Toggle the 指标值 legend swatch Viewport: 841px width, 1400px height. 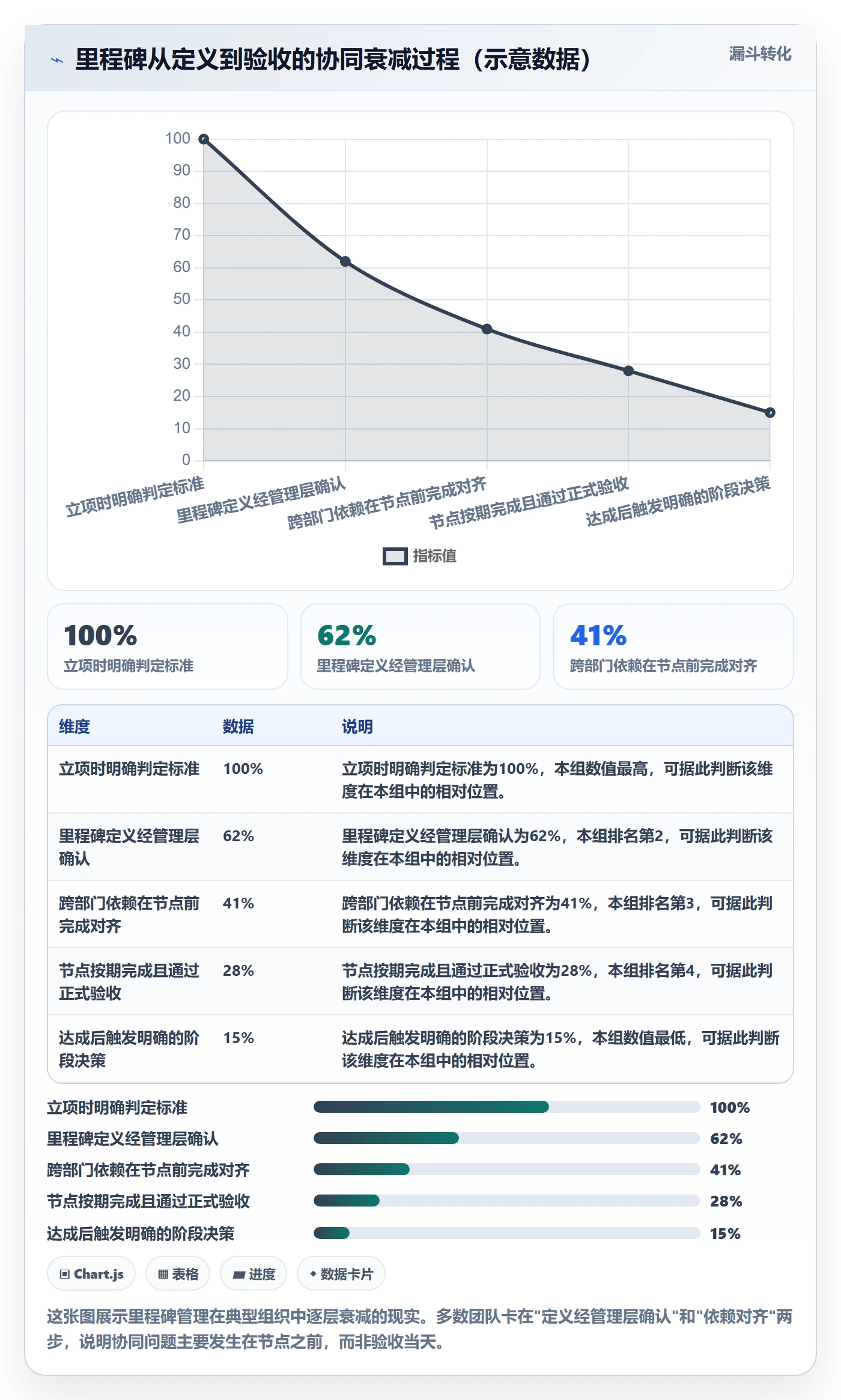pos(395,556)
